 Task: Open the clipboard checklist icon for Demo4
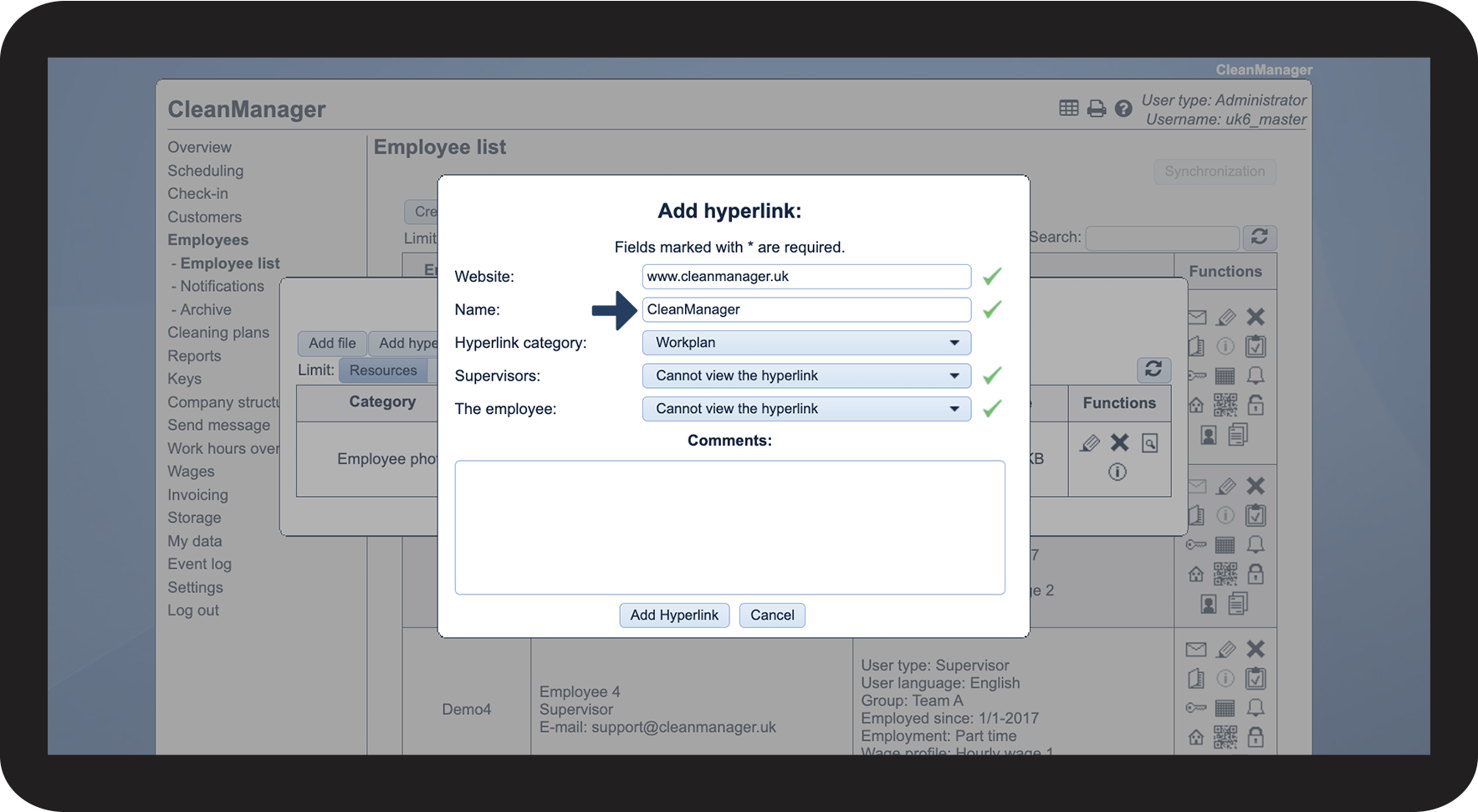1256,678
